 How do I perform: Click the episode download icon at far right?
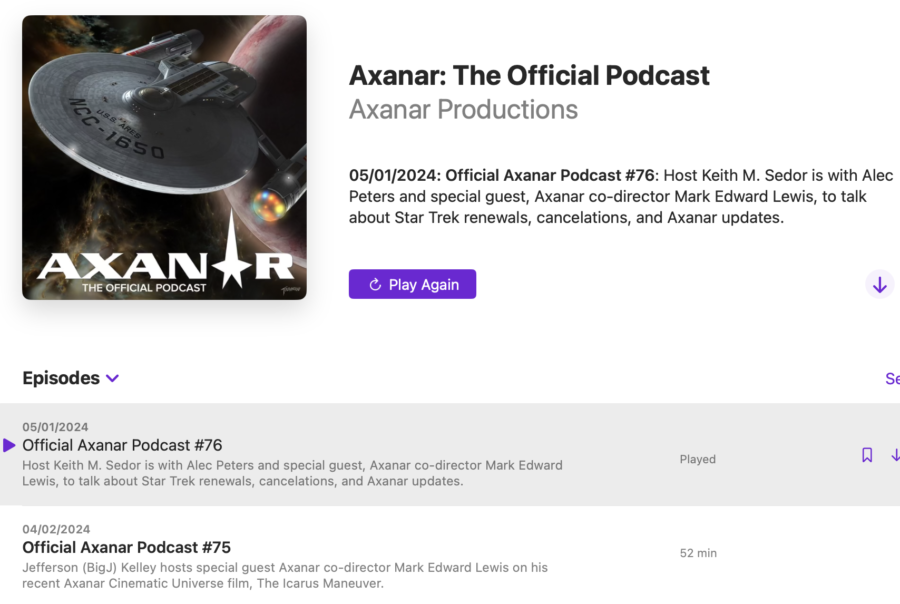895,455
